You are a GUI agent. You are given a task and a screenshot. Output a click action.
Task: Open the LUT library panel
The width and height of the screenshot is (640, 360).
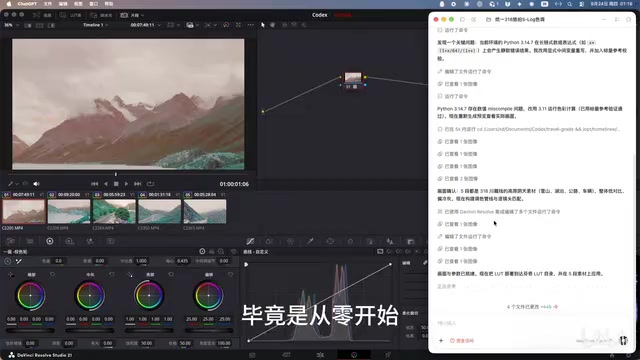coord(70,15)
